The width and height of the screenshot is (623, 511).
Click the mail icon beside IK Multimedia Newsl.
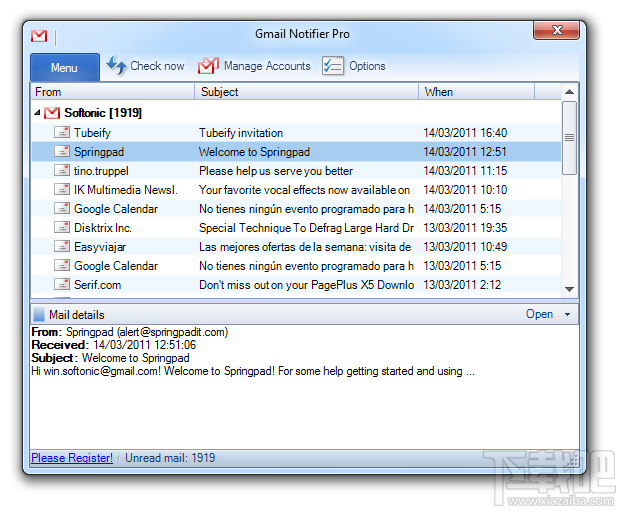pyautogui.click(x=62, y=189)
